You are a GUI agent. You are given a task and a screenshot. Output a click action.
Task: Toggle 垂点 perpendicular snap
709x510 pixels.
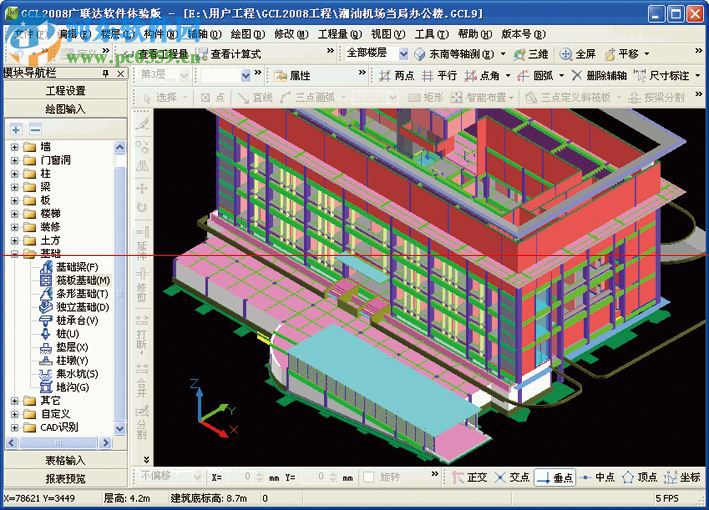pyautogui.click(x=555, y=477)
